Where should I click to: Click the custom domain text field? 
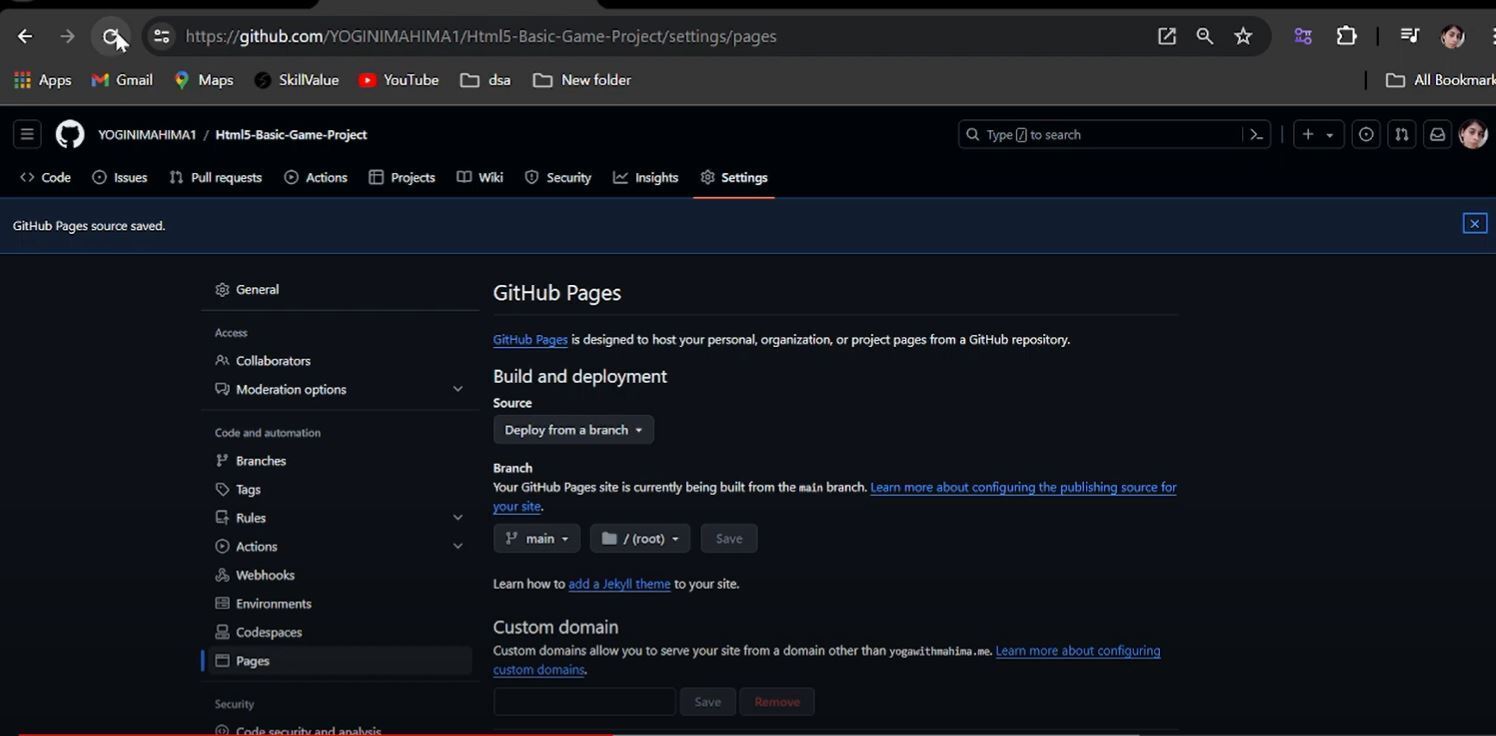click(584, 702)
